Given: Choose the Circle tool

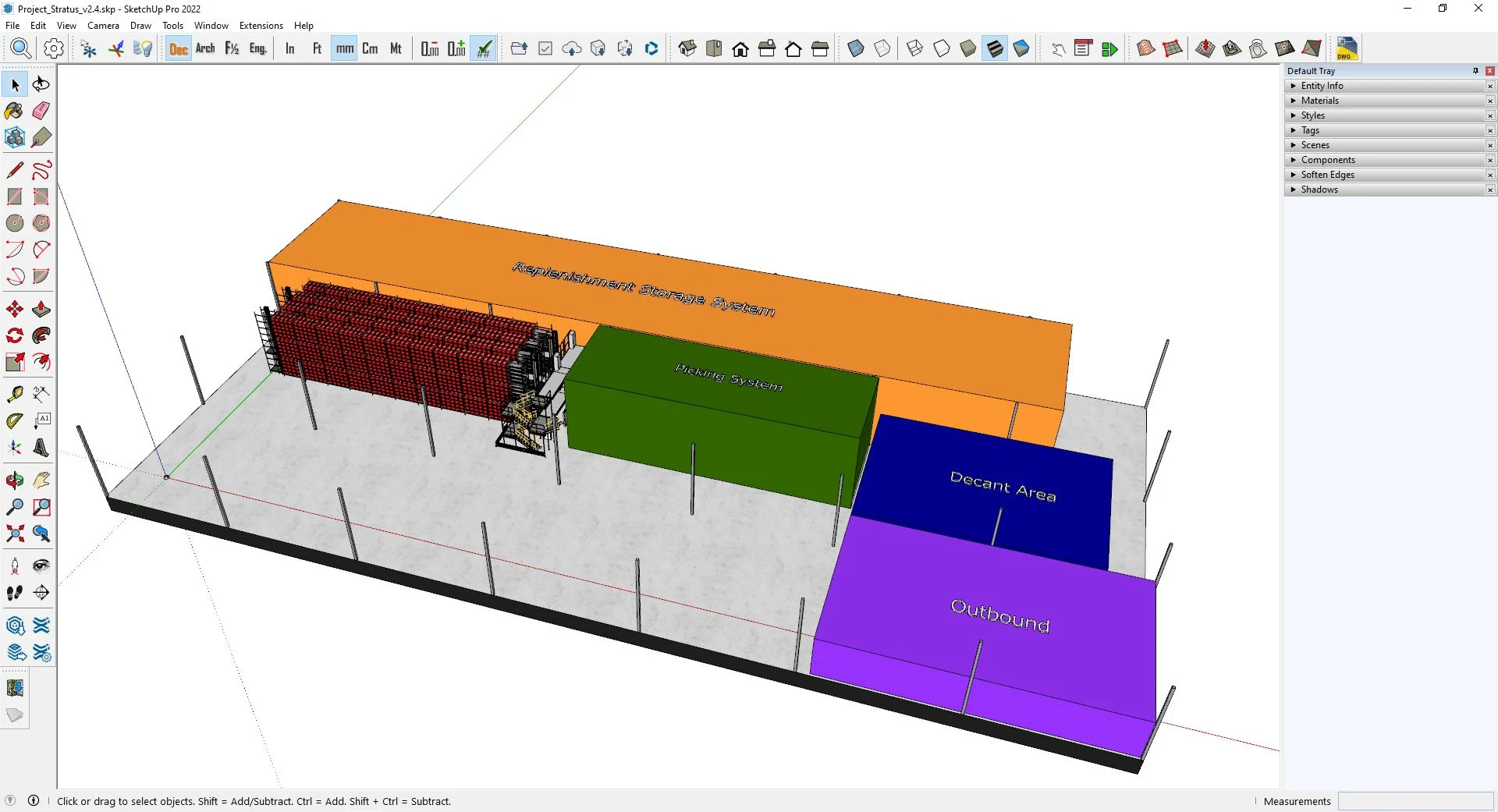Looking at the screenshot, I should click(15, 223).
